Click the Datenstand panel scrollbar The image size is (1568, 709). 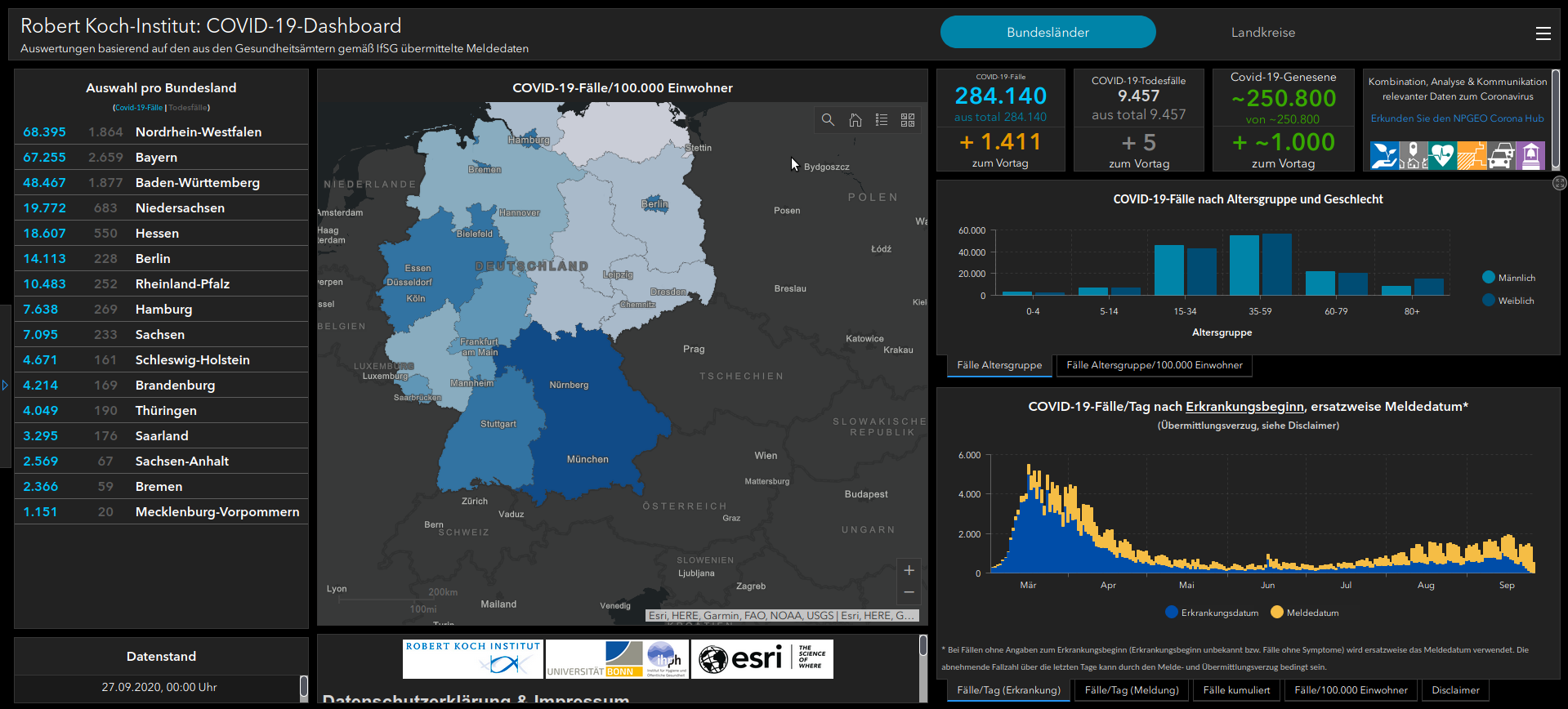coord(303,686)
